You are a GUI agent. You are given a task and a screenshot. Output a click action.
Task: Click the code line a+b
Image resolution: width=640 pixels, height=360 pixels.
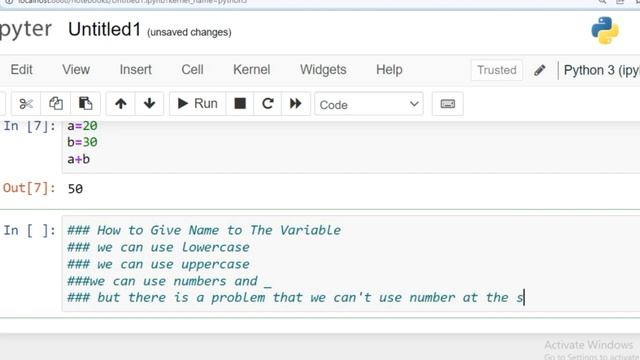point(78,159)
